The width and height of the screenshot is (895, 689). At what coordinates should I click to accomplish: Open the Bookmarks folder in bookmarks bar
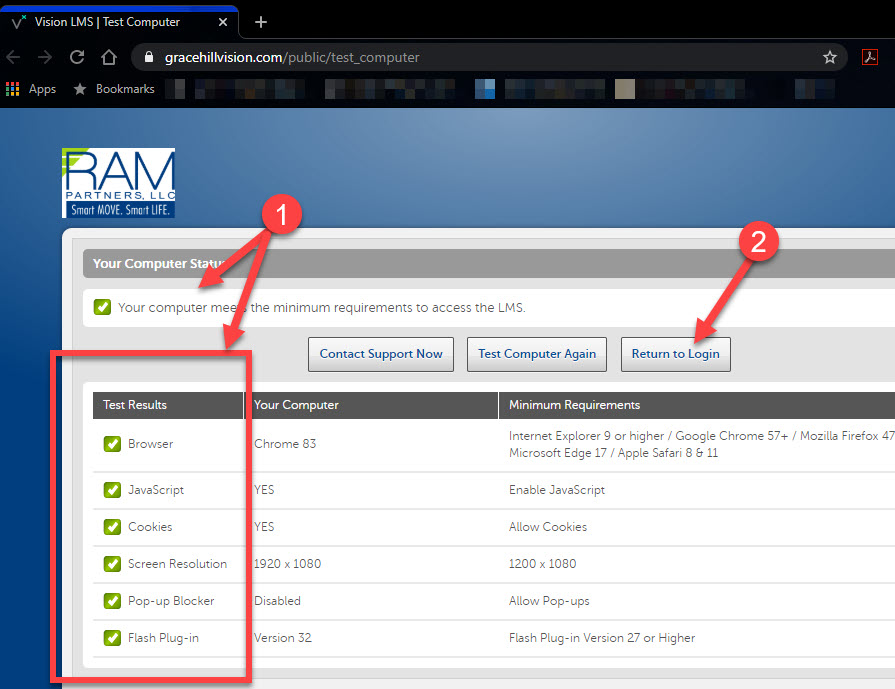pos(114,89)
